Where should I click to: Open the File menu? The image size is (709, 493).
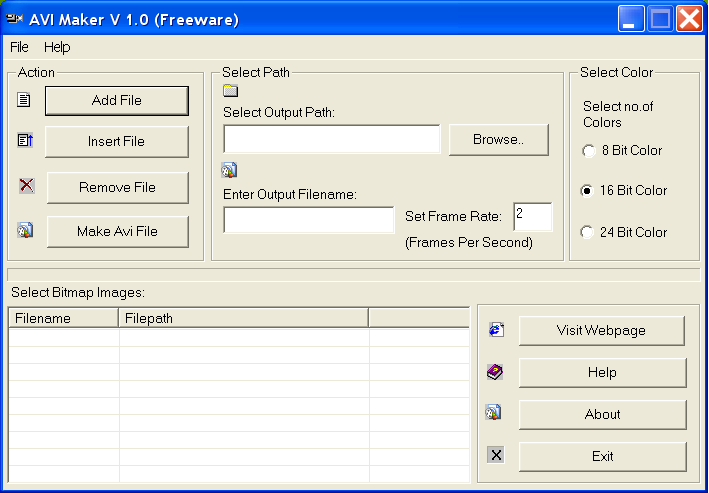point(19,47)
